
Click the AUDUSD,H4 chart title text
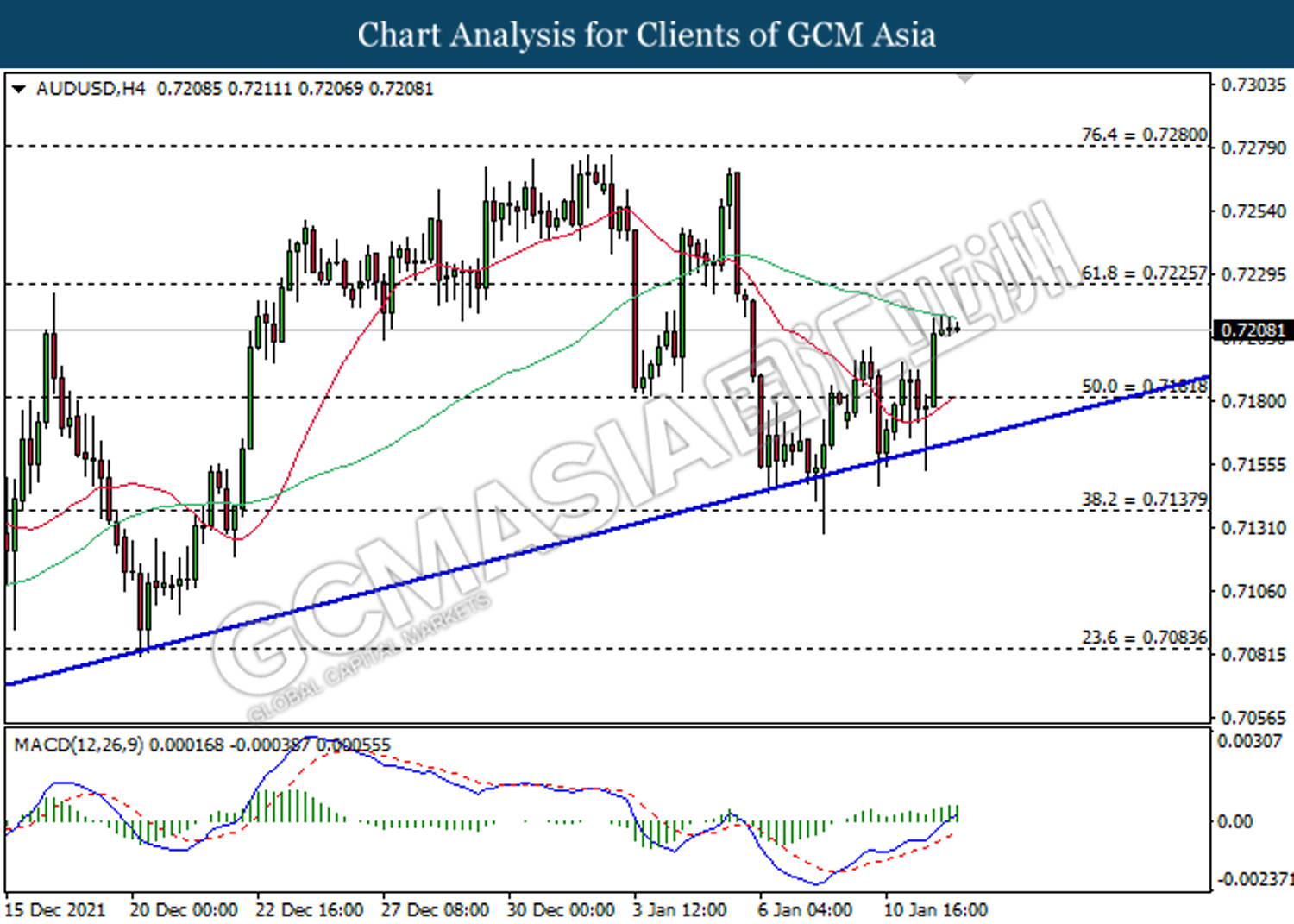(91, 89)
